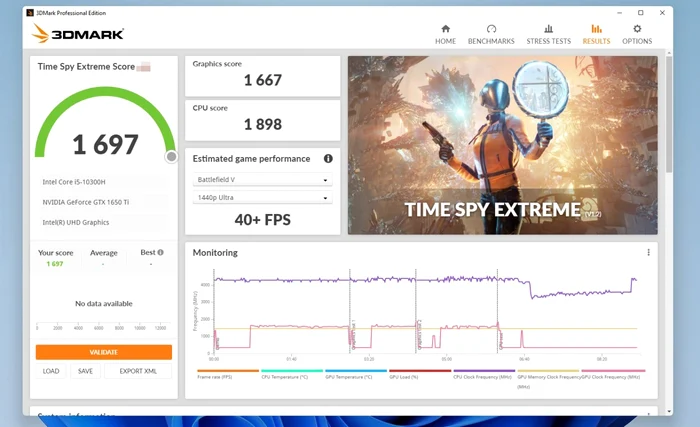This screenshot has height=427, width=700.
Task: Click the NVIDIA GeForce GTX 1650 Ti entry
Action: pos(86,202)
